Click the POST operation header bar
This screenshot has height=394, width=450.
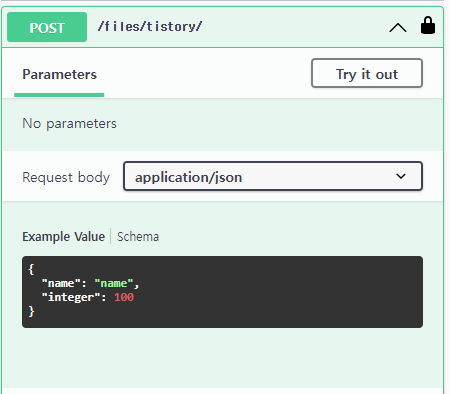click(222, 27)
